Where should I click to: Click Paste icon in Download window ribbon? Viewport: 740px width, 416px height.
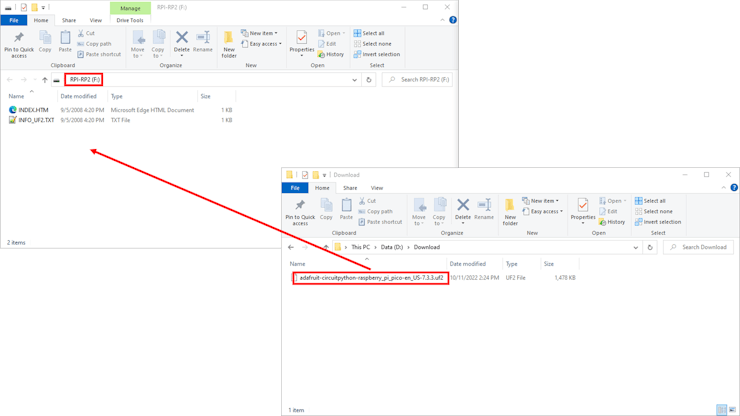click(x=346, y=209)
